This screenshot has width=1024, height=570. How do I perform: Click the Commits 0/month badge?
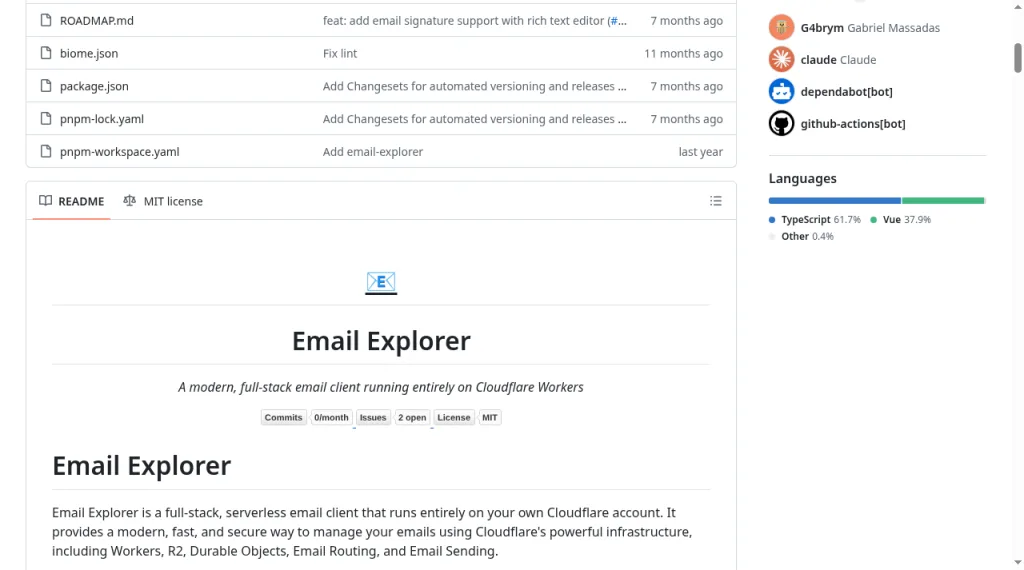pyautogui.click(x=306, y=417)
